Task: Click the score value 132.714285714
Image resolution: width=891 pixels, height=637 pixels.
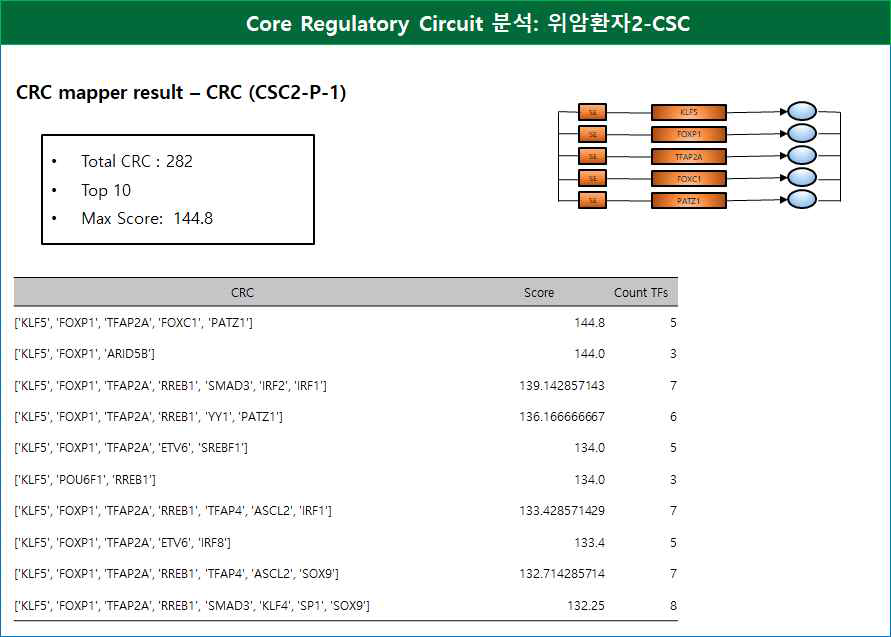Action: coord(562,574)
